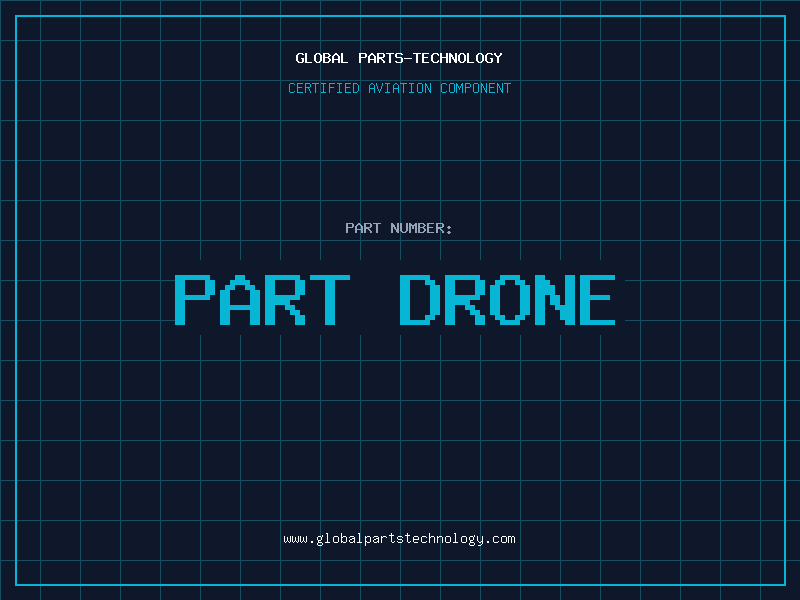Click the large letter A in PART
800x600 pixels.
click(x=240, y=300)
